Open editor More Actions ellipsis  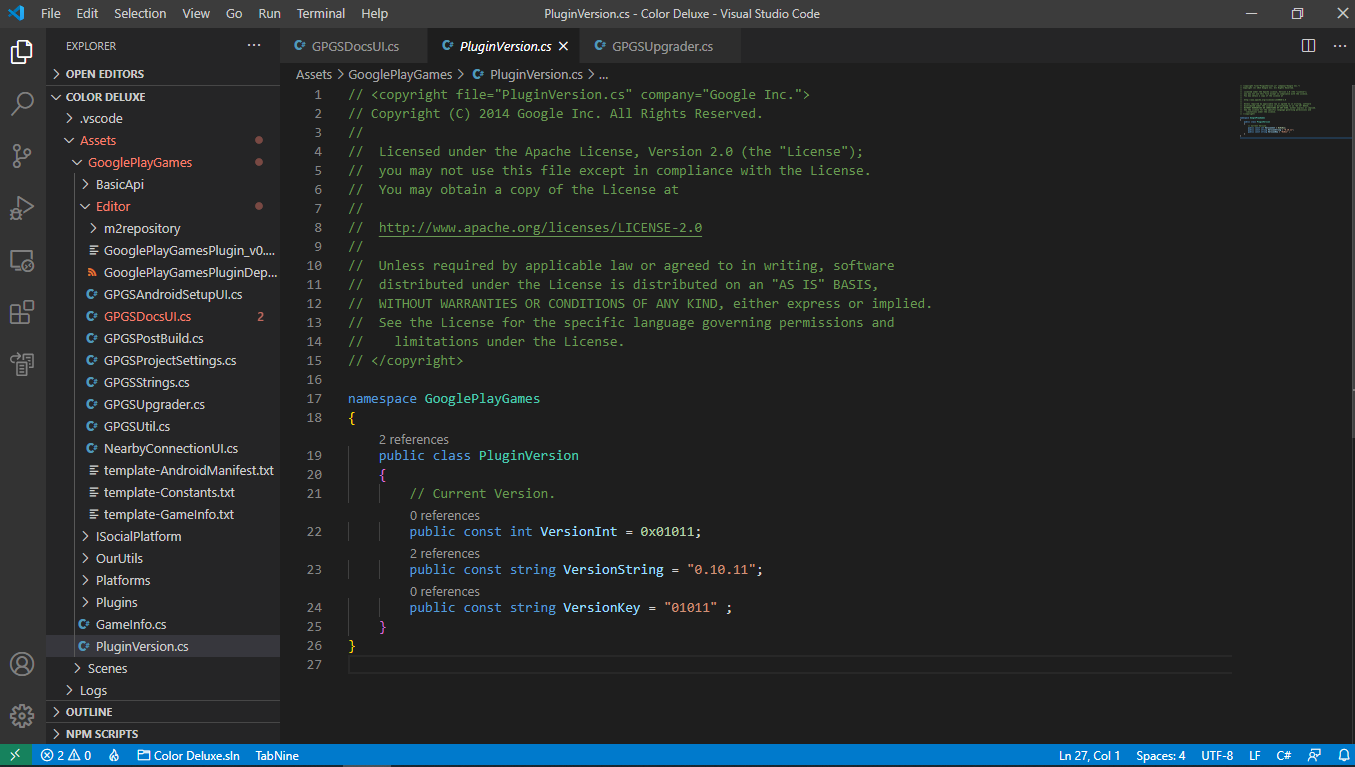point(1338,46)
